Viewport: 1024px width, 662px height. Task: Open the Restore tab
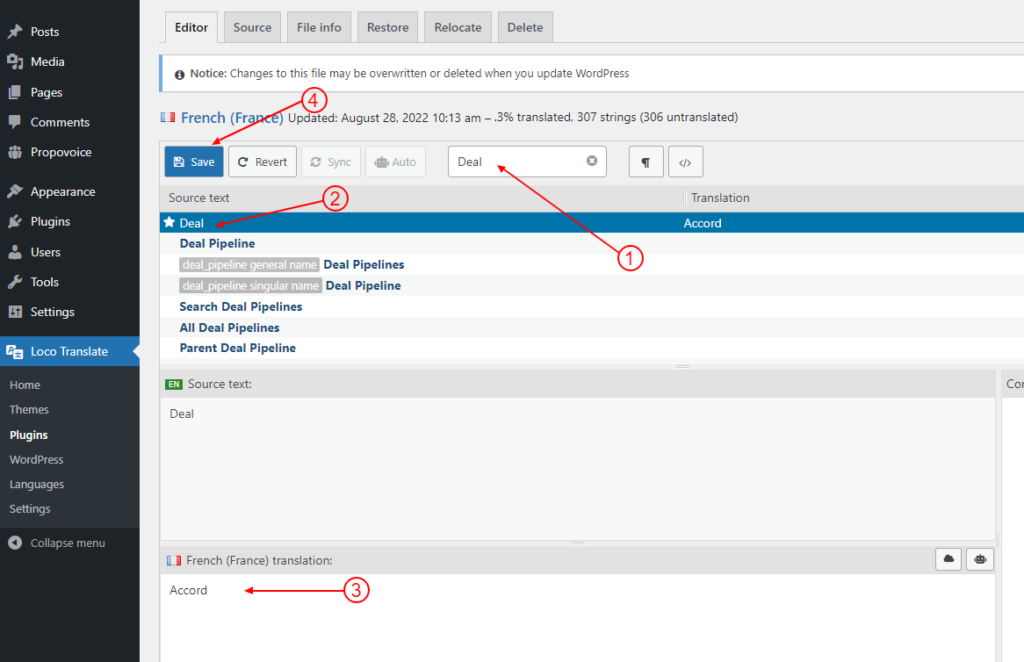[387, 27]
